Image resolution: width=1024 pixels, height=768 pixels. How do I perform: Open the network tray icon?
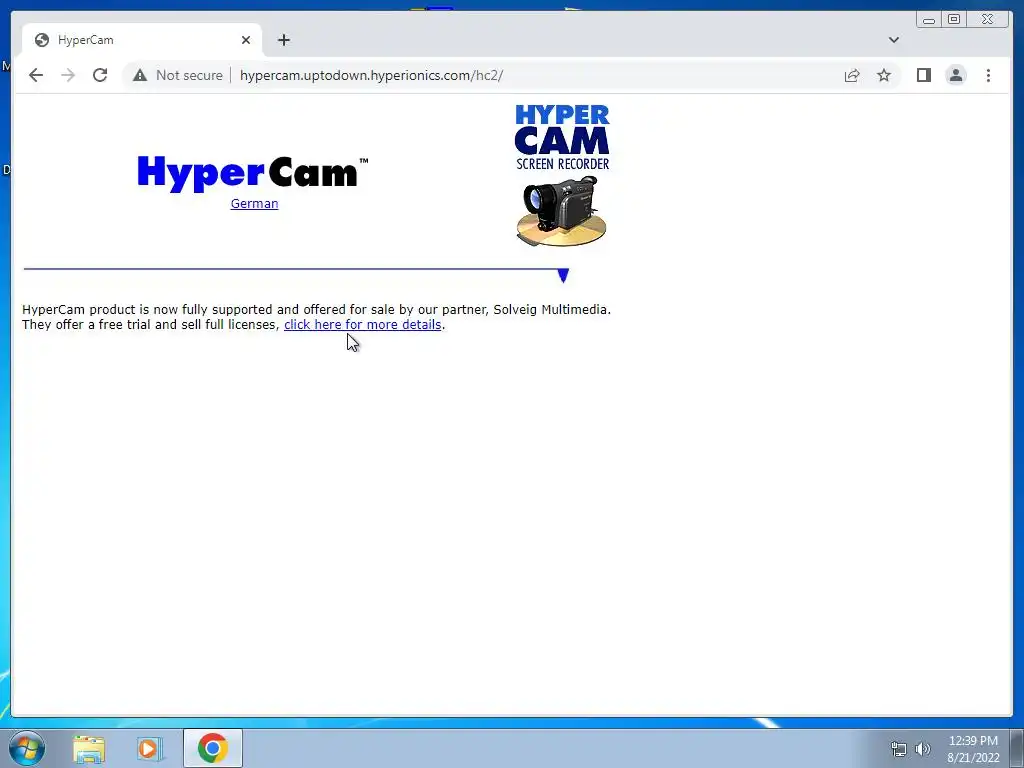pos(899,749)
